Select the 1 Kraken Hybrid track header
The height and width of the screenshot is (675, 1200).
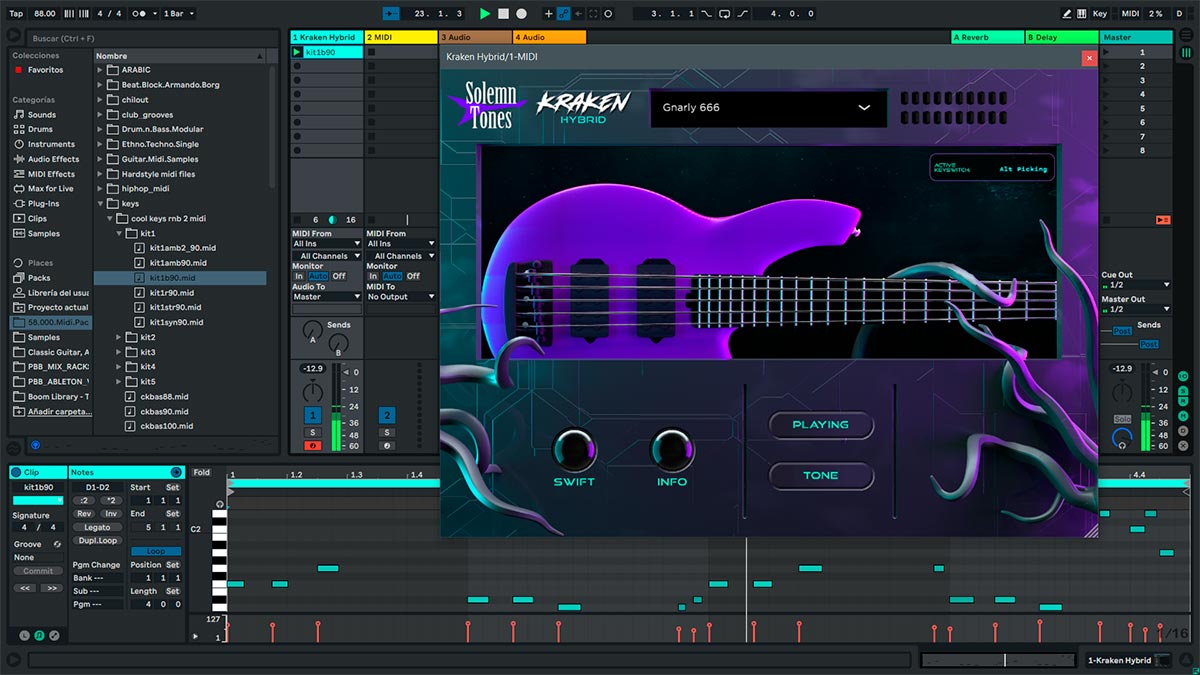pos(326,37)
